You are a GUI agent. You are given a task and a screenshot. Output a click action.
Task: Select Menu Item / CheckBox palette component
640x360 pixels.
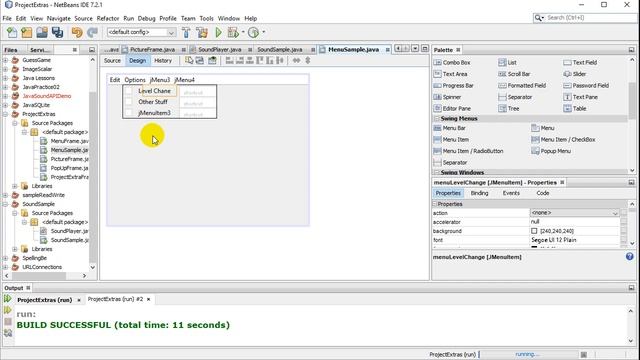pyautogui.click(x=563, y=140)
